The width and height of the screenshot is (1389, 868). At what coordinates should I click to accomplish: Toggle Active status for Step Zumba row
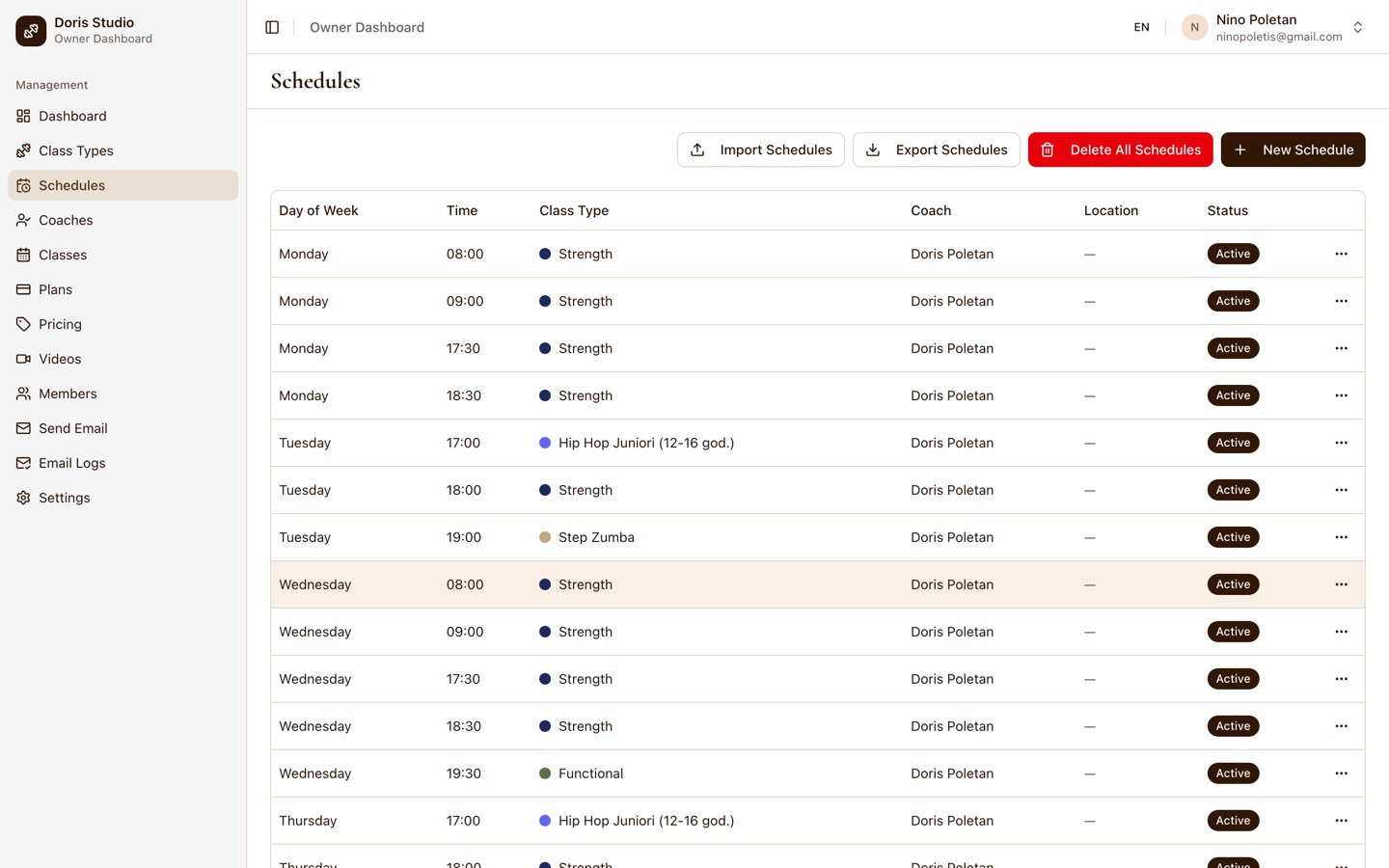[1233, 537]
